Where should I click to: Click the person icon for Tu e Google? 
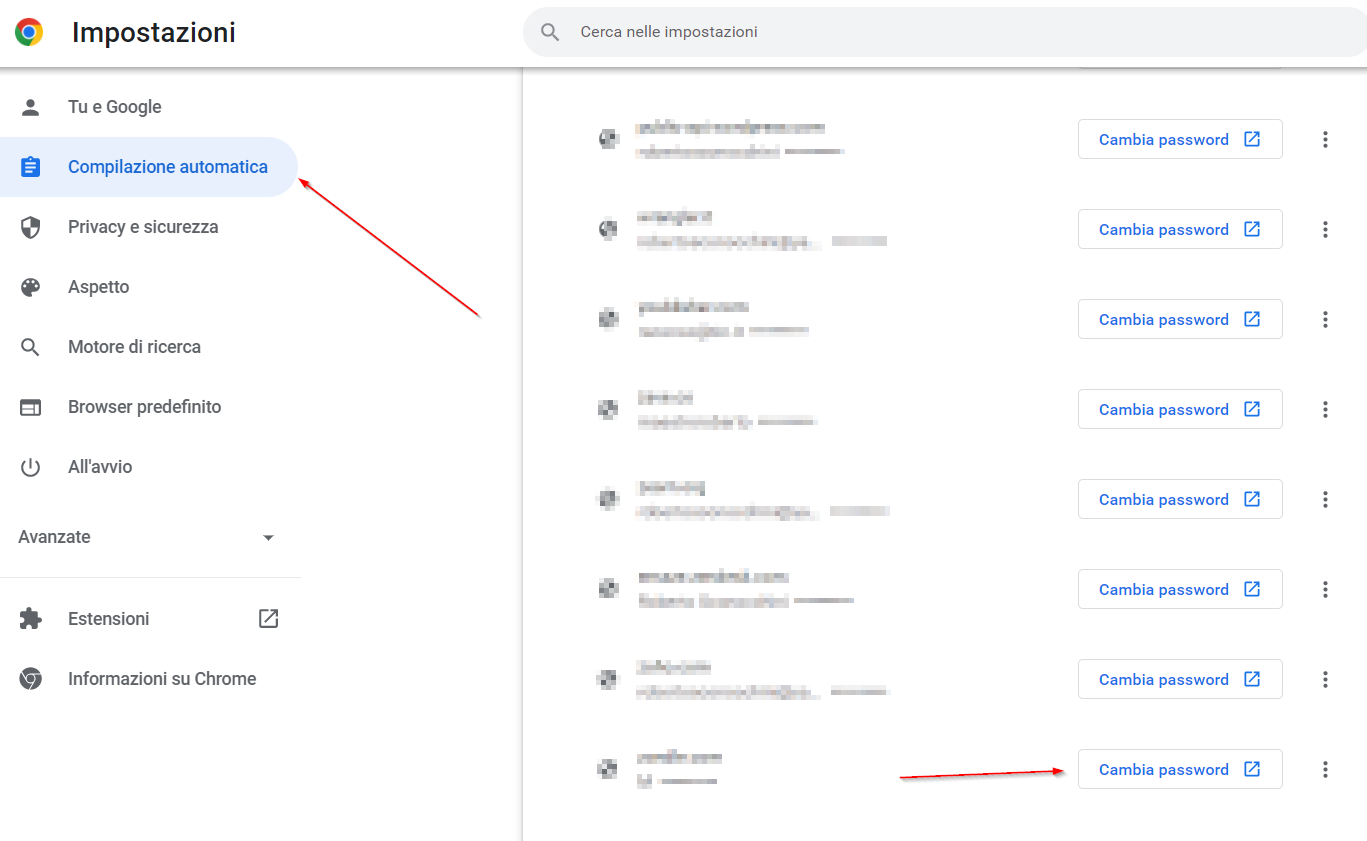pos(31,107)
